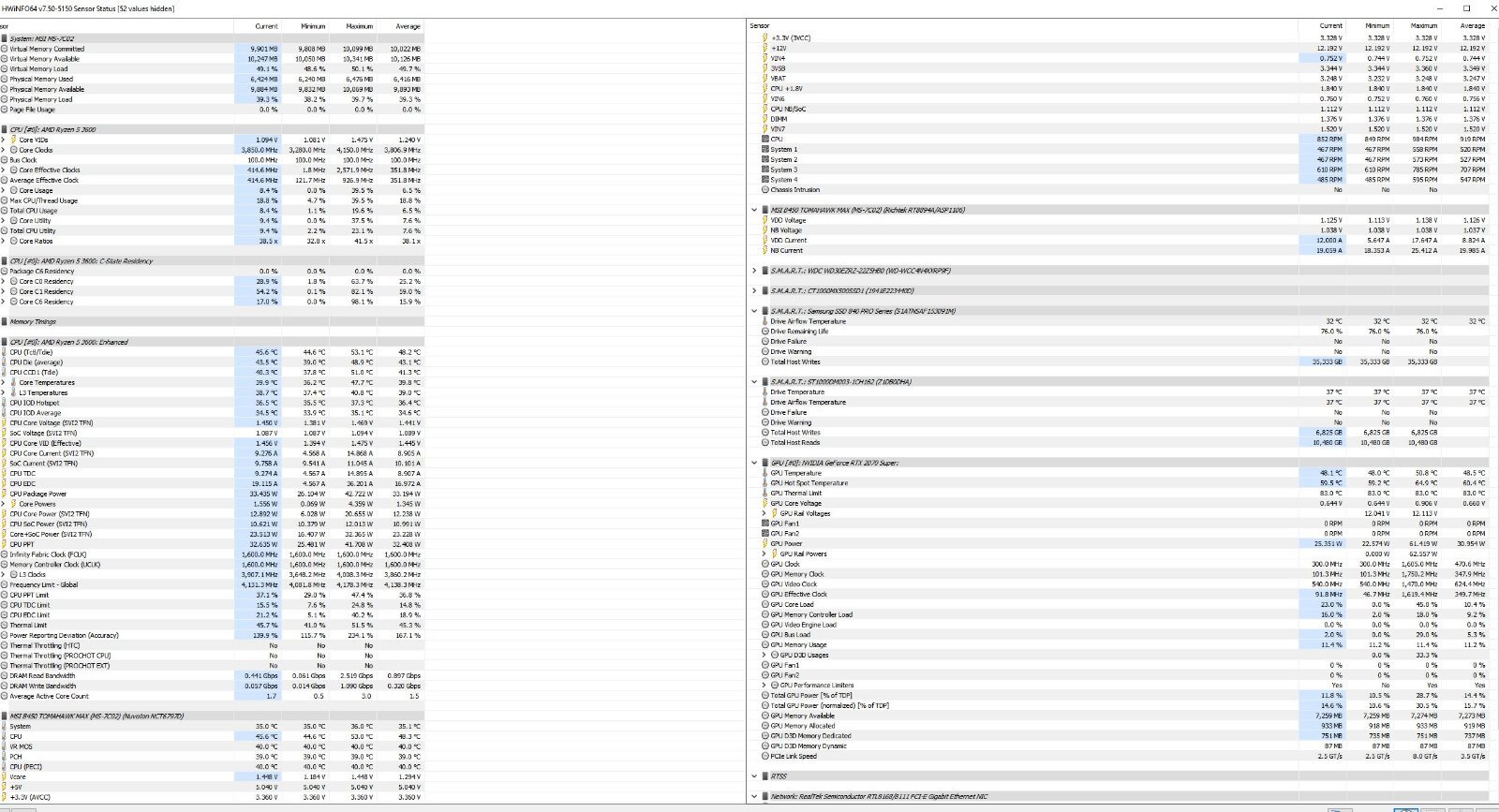Image resolution: width=1499 pixels, height=812 pixels.
Task: Click the drive icon of S.M.A.R.T.: WDC WD30EZRZ
Action: coord(765,271)
